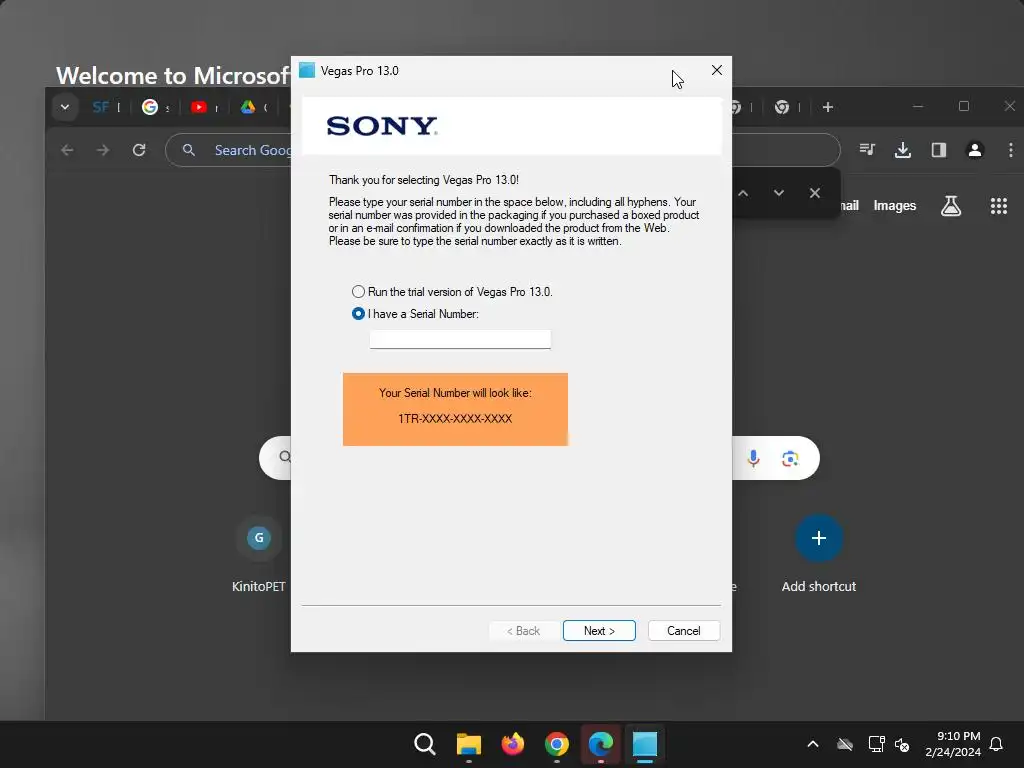
Task: Click the serial number input field
Action: point(460,339)
